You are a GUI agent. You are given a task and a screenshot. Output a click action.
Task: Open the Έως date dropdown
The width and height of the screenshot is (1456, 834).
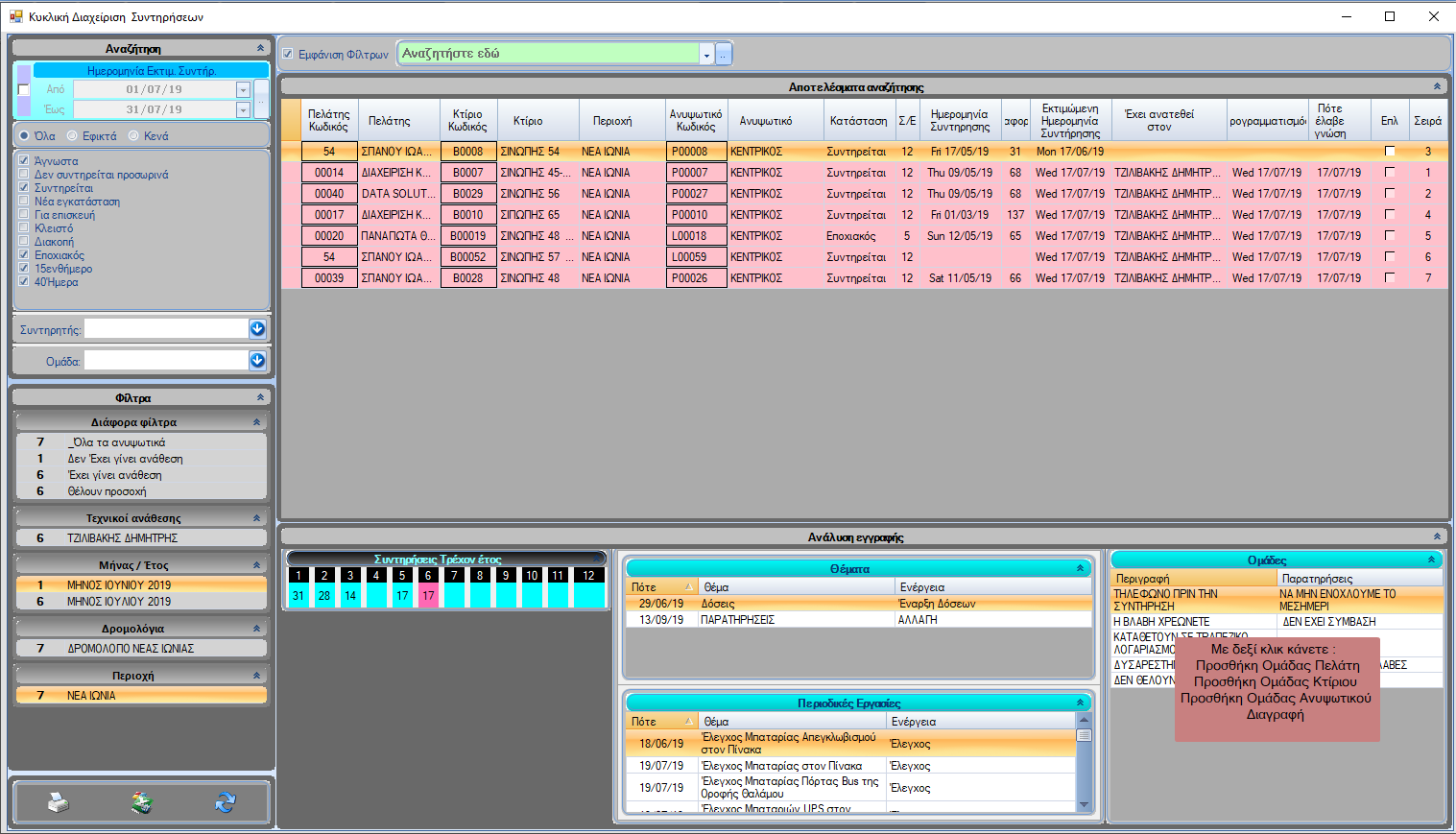pyautogui.click(x=243, y=110)
